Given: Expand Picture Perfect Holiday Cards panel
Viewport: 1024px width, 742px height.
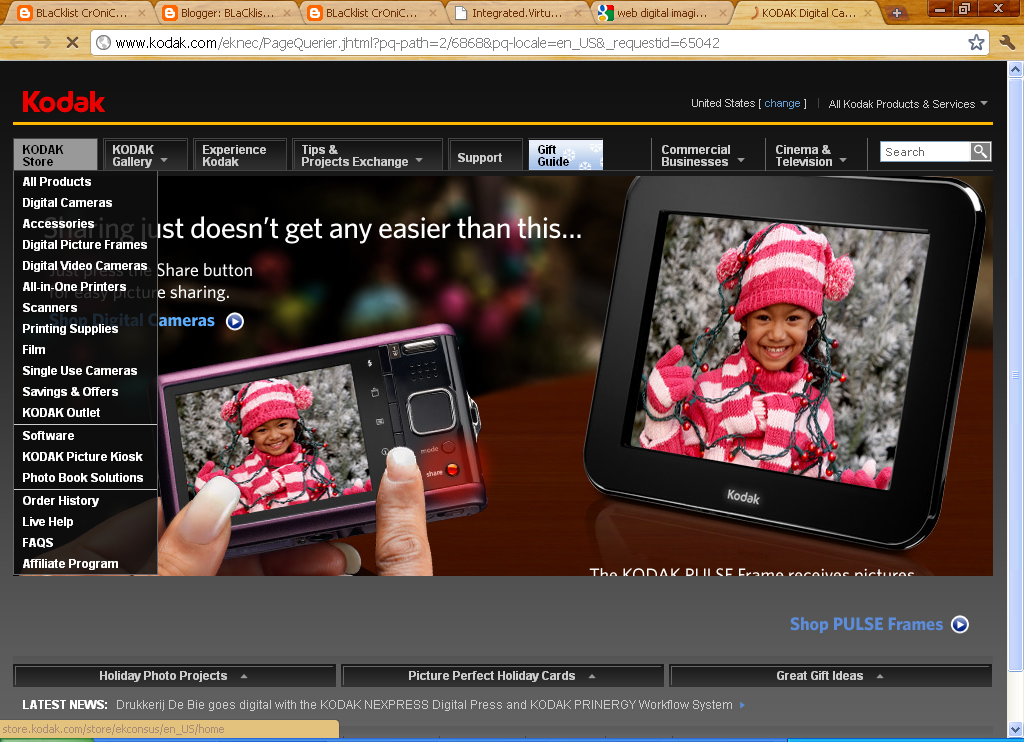Looking at the screenshot, I should tap(502, 675).
